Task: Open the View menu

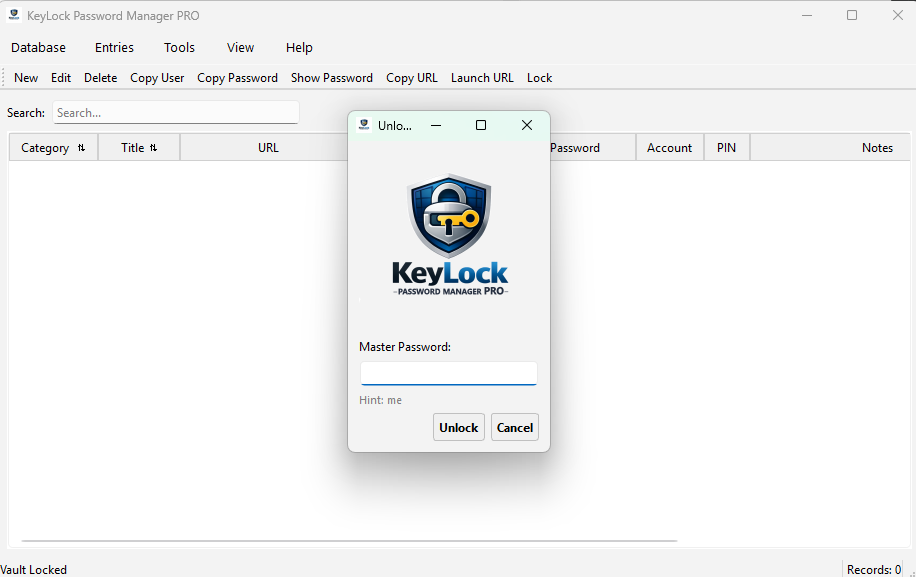Action: click(x=240, y=47)
